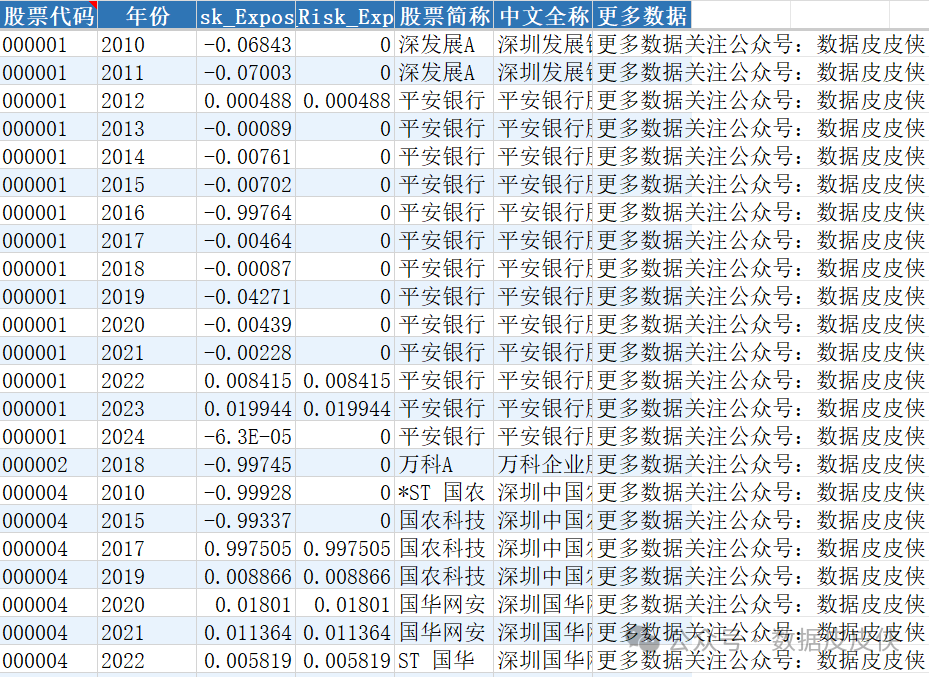Click year 2016 cell for stock 000001
Image resolution: width=929 pixels, height=677 pixels.
coord(147,212)
